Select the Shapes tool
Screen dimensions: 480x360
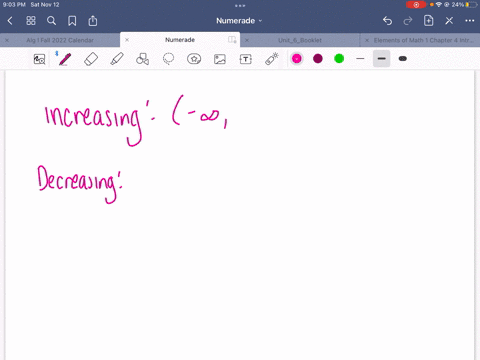click(143, 59)
